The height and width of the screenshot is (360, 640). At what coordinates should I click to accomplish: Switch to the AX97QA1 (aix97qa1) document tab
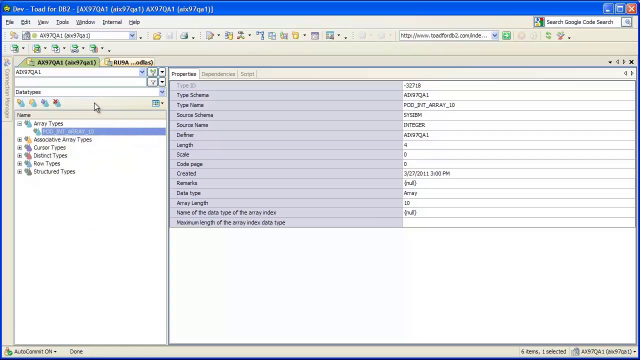pyautogui.click(x=62, y=62)
